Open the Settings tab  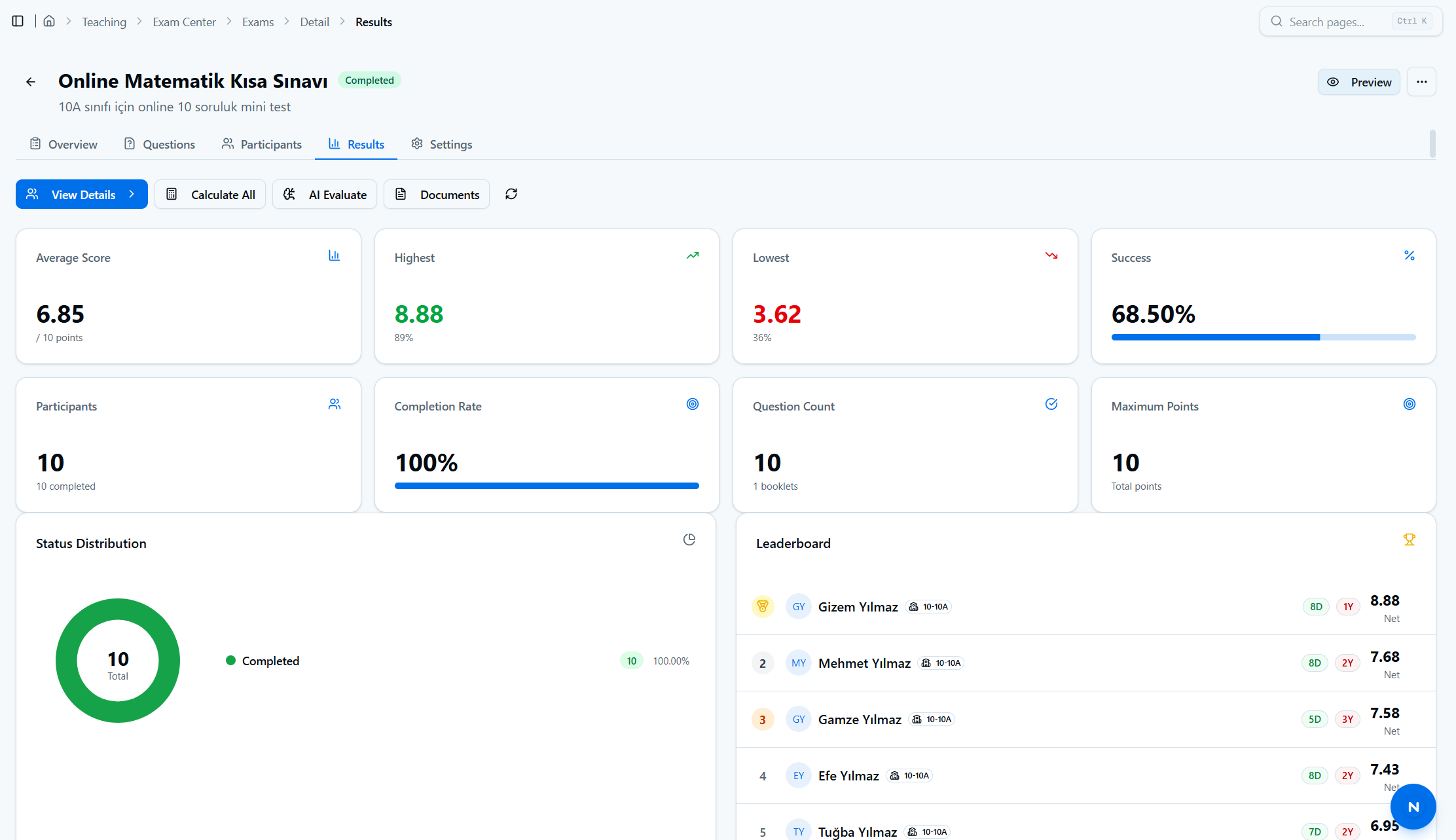pos(442,145)
